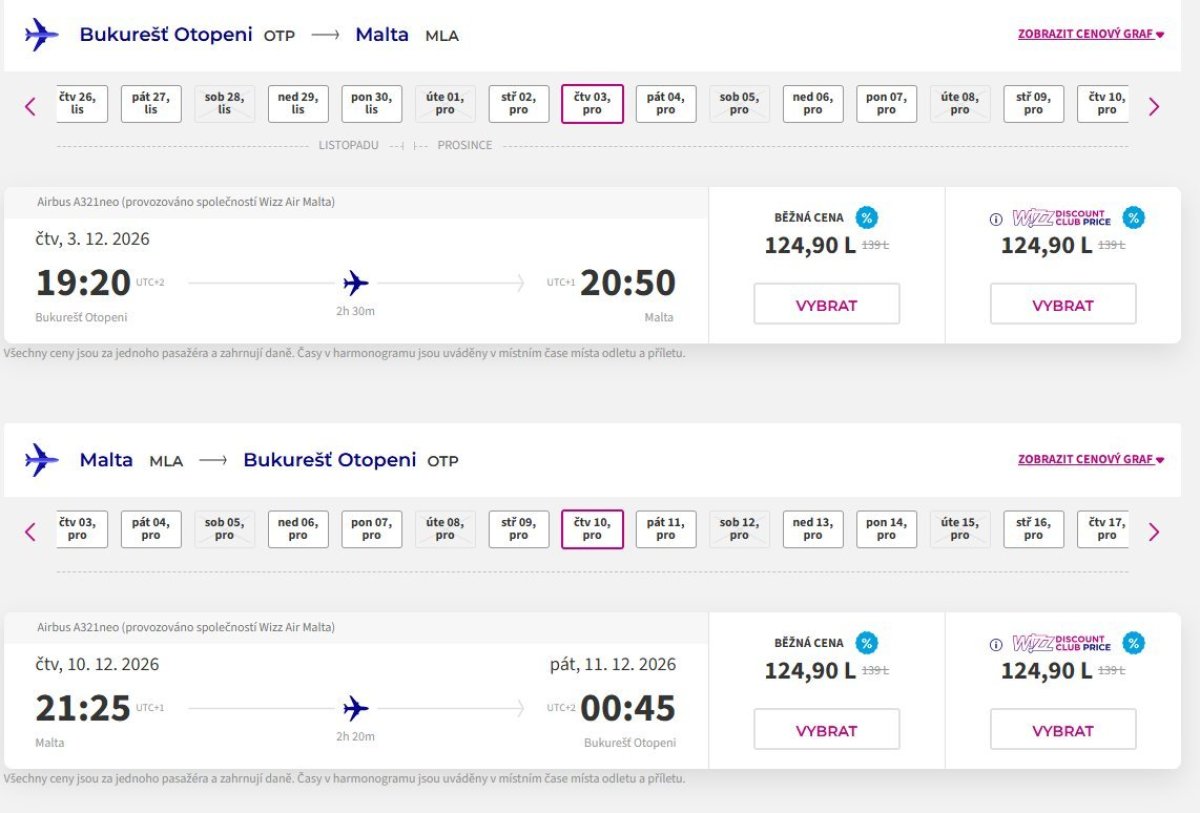Expand the return flight Zobrazit cenový graf
This screenshot has width=1200, height=813.
(1091, 460)
